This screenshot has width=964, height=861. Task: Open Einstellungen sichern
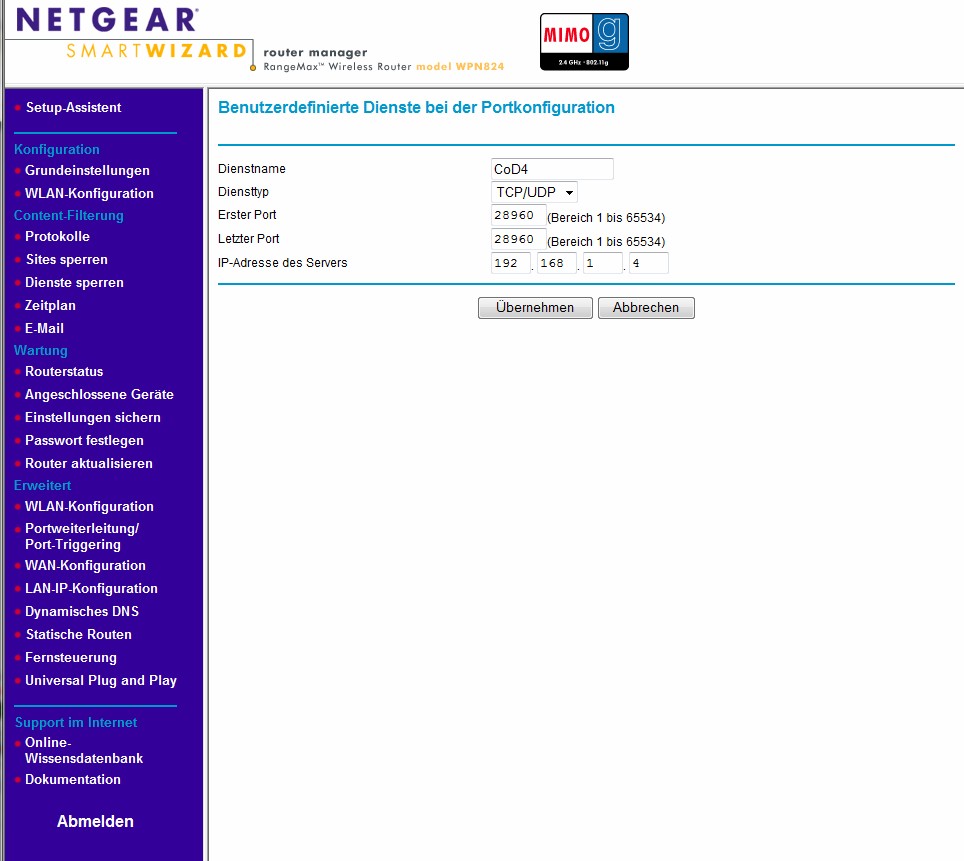click(92, 418)
